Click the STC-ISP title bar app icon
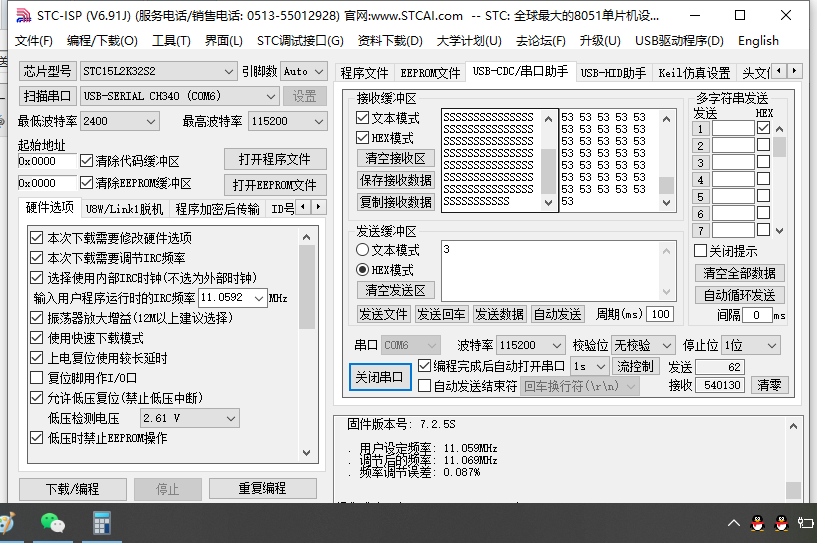Viewport: 817px width, 543px height. [23, 16]
